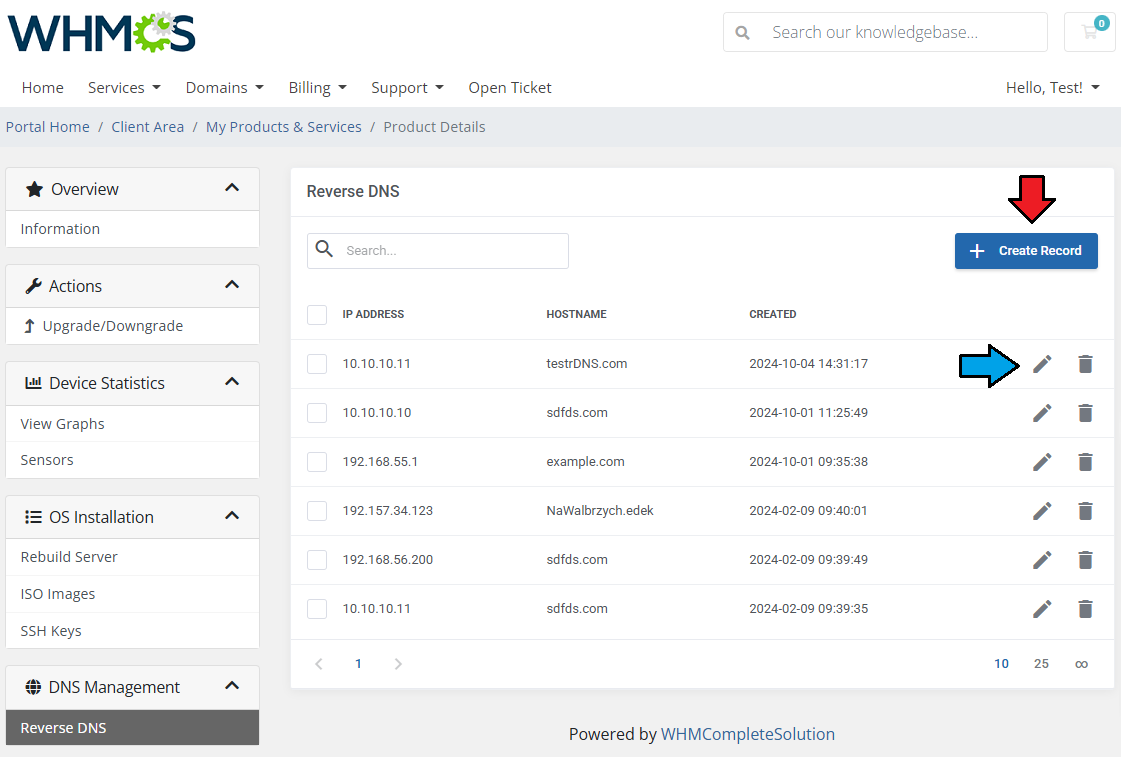
Task: Click the Reverse DNS search field
Action: click(x=452, y=251)
